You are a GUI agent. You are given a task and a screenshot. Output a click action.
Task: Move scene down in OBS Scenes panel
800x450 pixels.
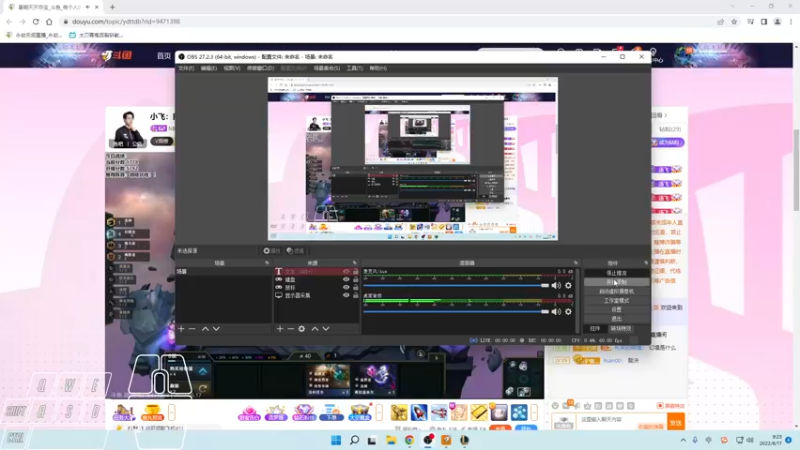216,329
